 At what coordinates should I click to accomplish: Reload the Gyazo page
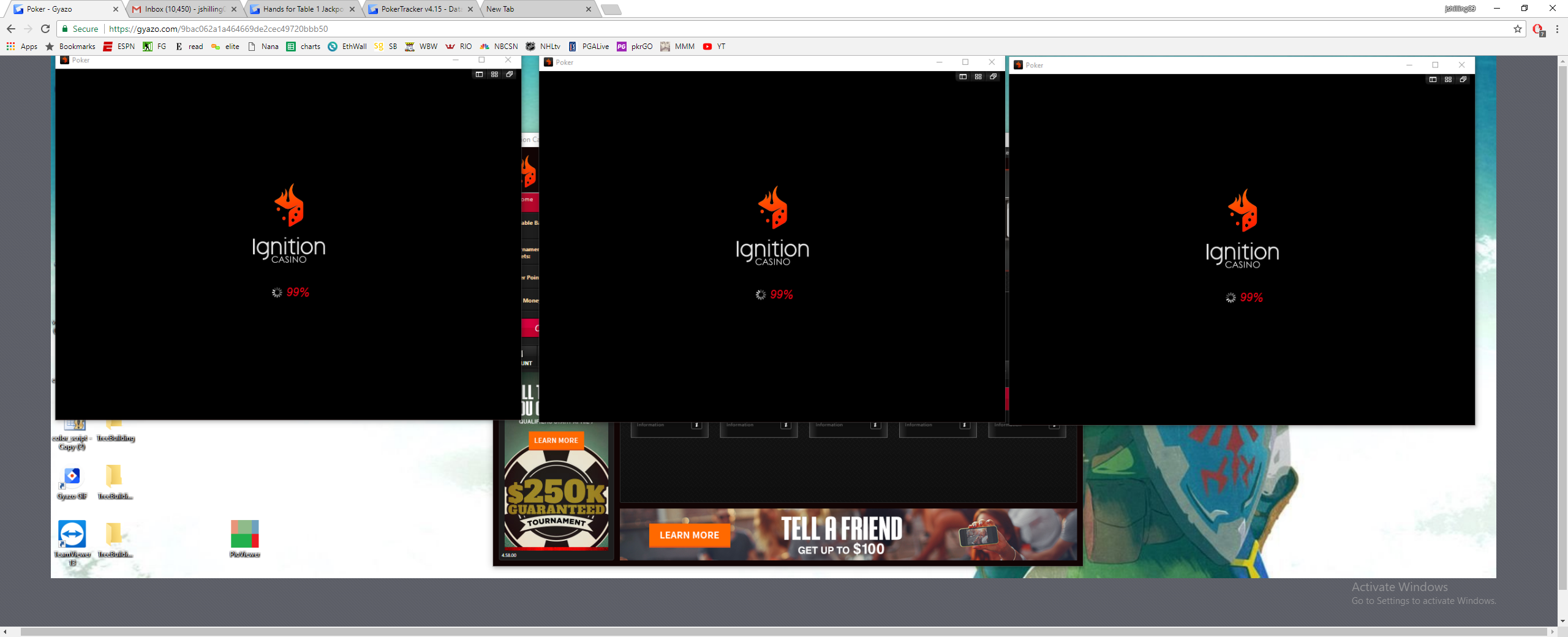tap(45, 29)
